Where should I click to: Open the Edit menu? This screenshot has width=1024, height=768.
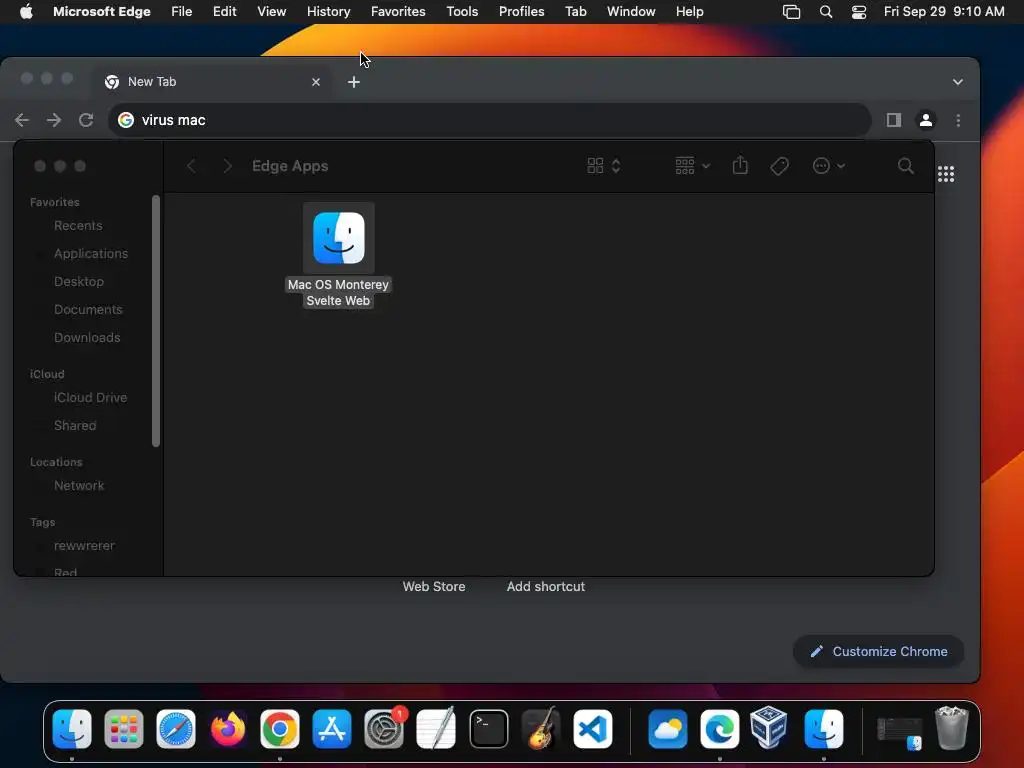pyautogui.click(x=225, y=12)
